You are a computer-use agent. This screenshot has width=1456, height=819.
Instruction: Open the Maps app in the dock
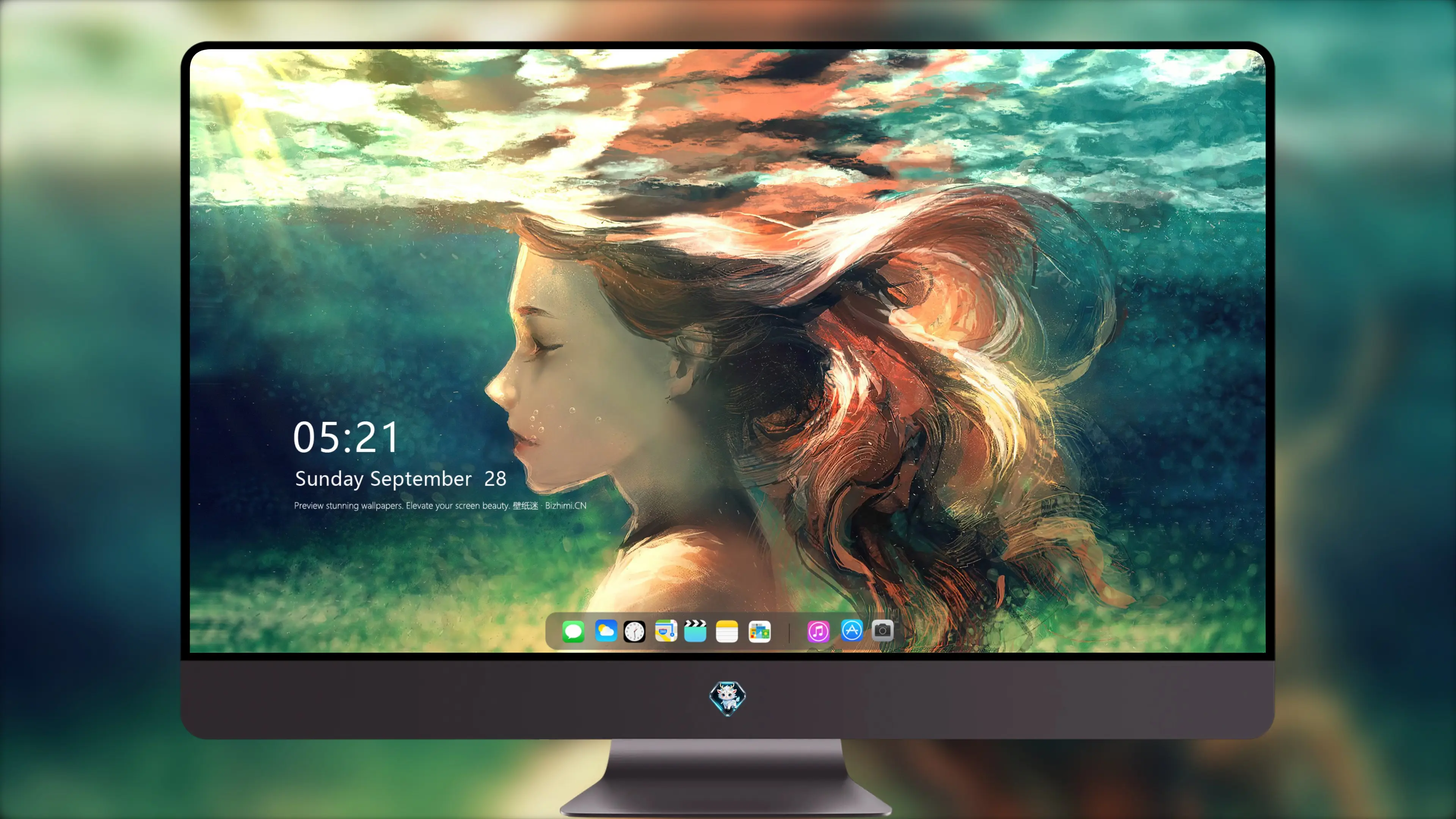666,631
